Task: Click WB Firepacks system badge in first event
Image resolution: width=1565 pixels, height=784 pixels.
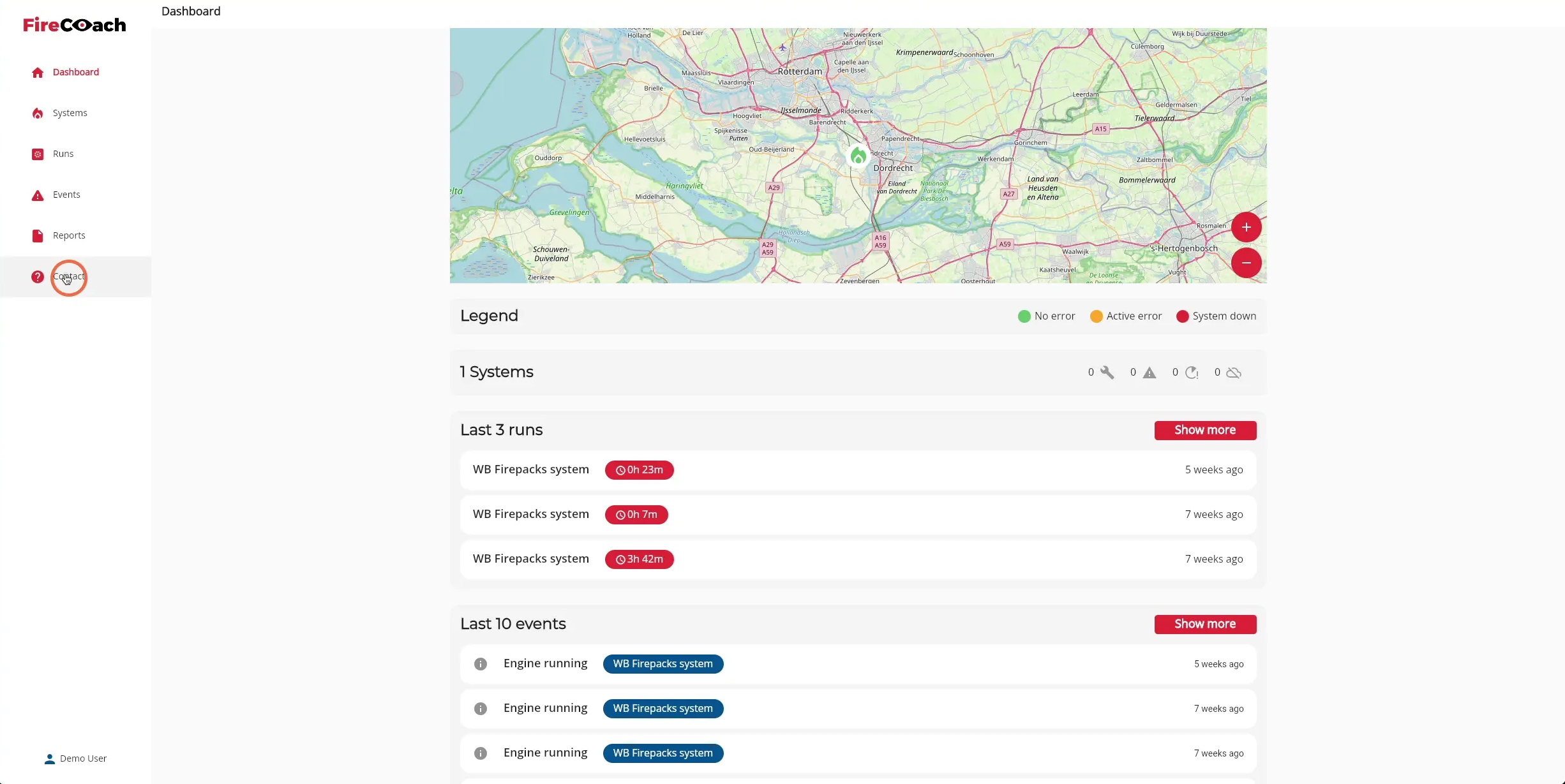Action: click(663, 664)
